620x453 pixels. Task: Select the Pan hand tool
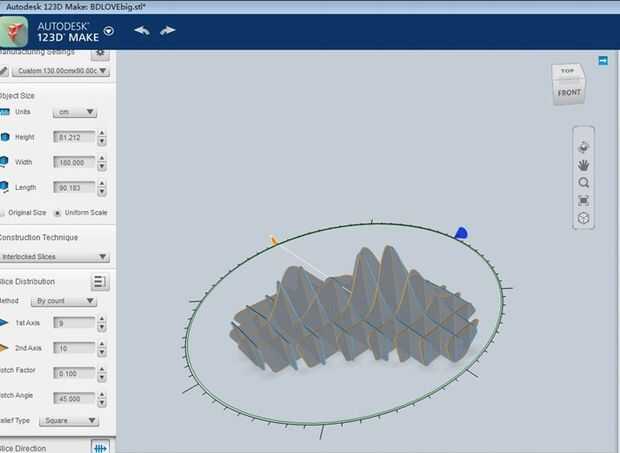[584, 165]
